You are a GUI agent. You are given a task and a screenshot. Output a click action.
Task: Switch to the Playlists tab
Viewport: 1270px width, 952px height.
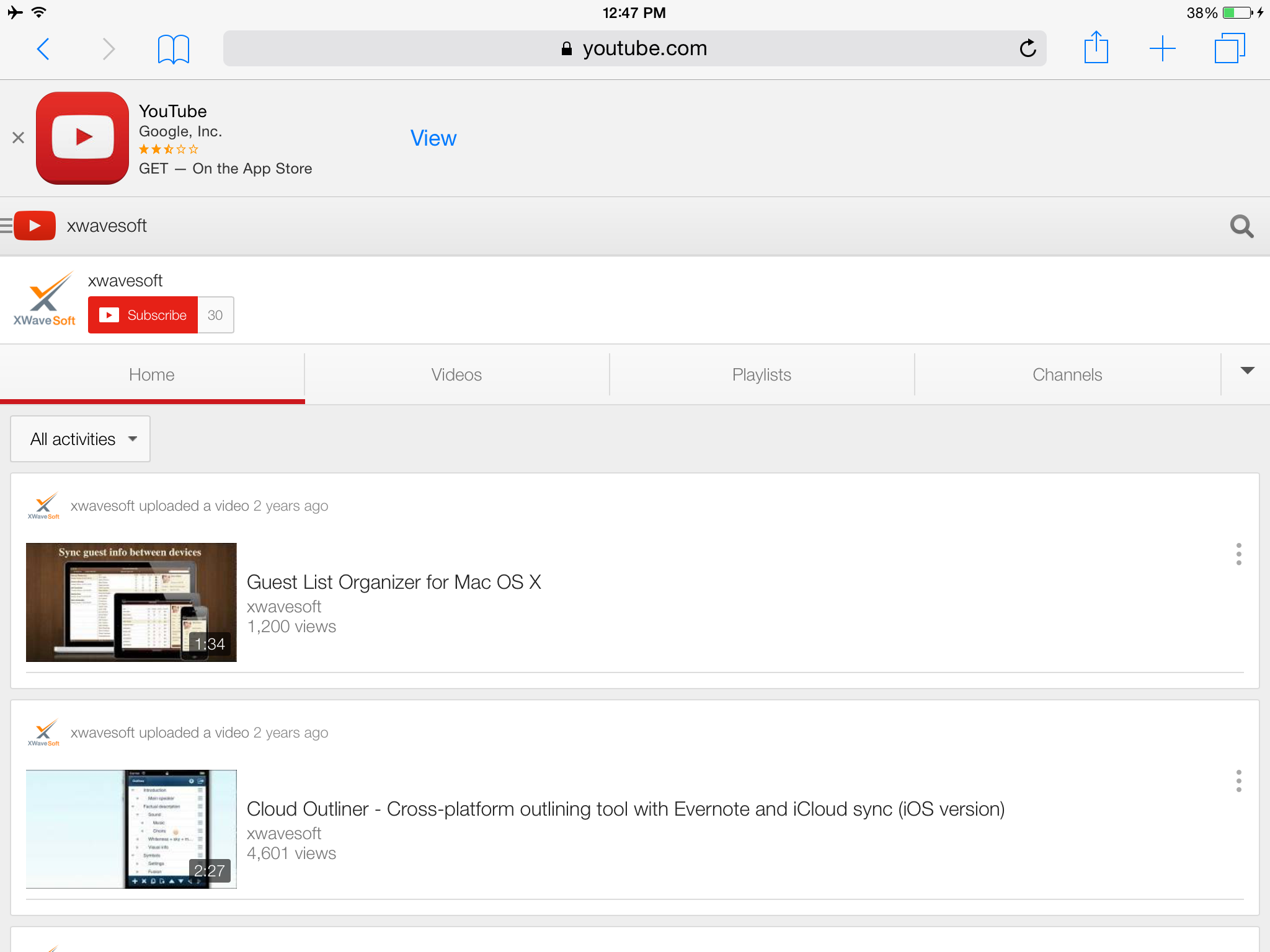pos(762,374)
